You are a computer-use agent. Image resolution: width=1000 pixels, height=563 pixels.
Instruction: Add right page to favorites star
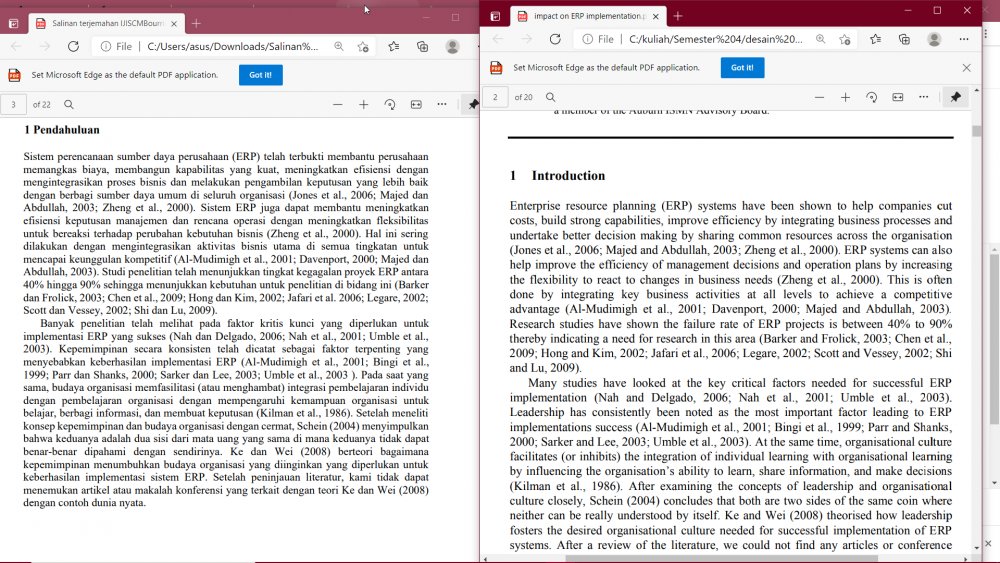[x=845, y=39]
